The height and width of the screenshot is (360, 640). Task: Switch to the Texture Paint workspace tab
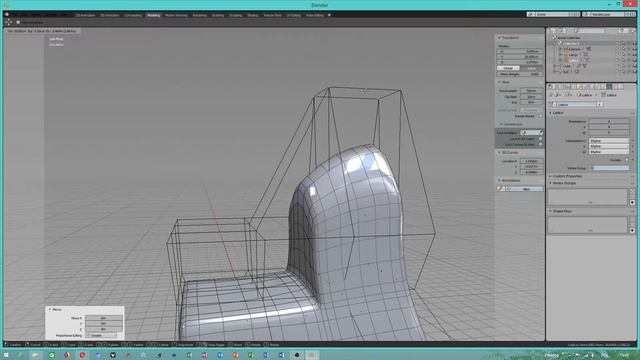click(x=272, y=15)
